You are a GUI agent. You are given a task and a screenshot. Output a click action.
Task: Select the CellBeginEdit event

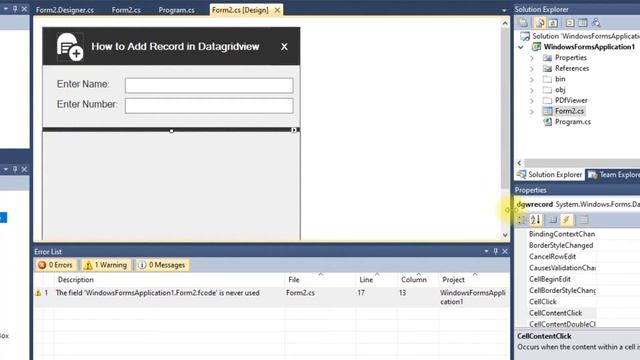pos(549,279)
